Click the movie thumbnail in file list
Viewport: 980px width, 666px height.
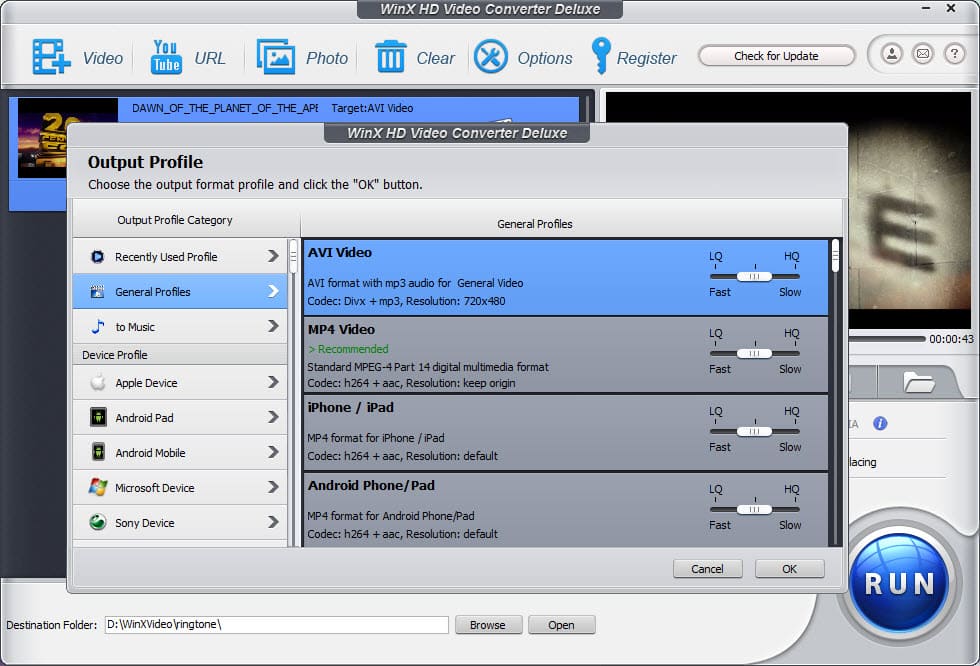[42, 138]
